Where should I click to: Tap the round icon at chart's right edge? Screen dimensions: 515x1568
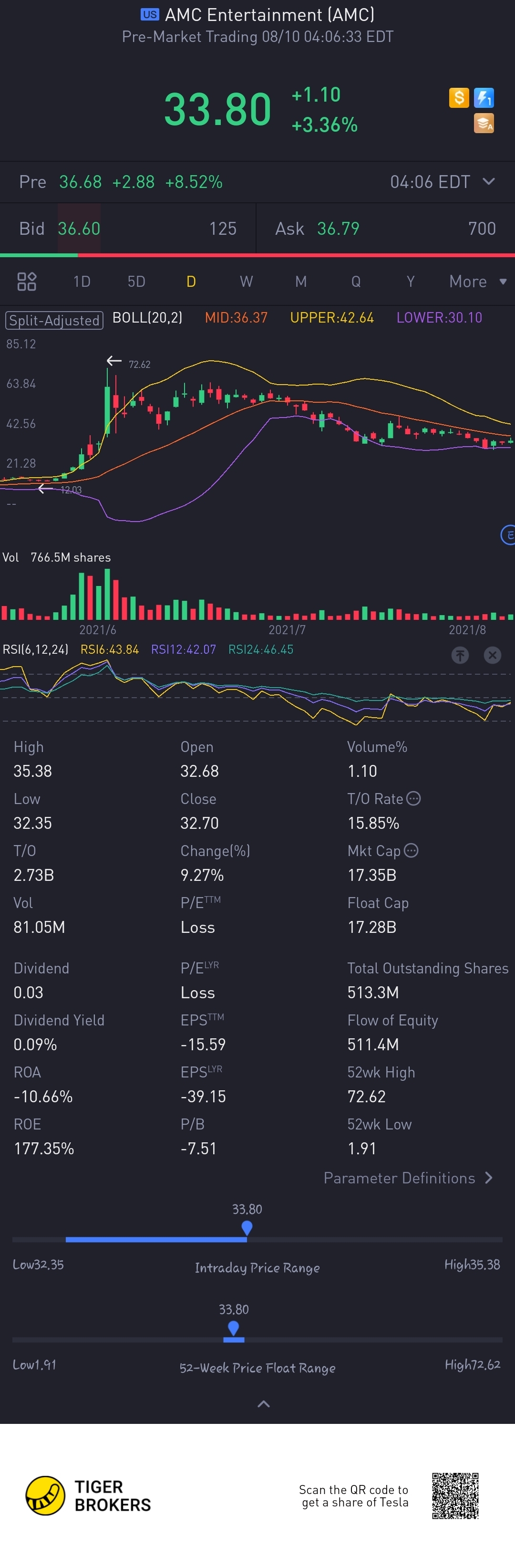click(508, 535)
